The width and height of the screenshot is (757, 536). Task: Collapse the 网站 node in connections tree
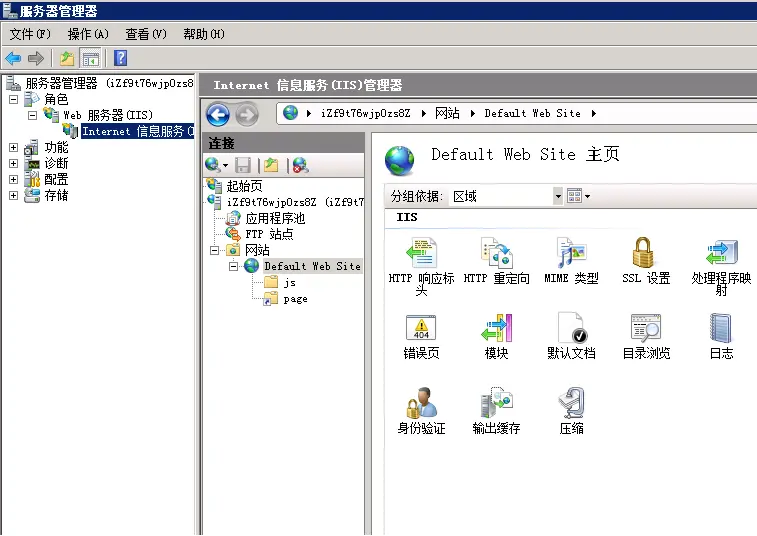point(214,250)
